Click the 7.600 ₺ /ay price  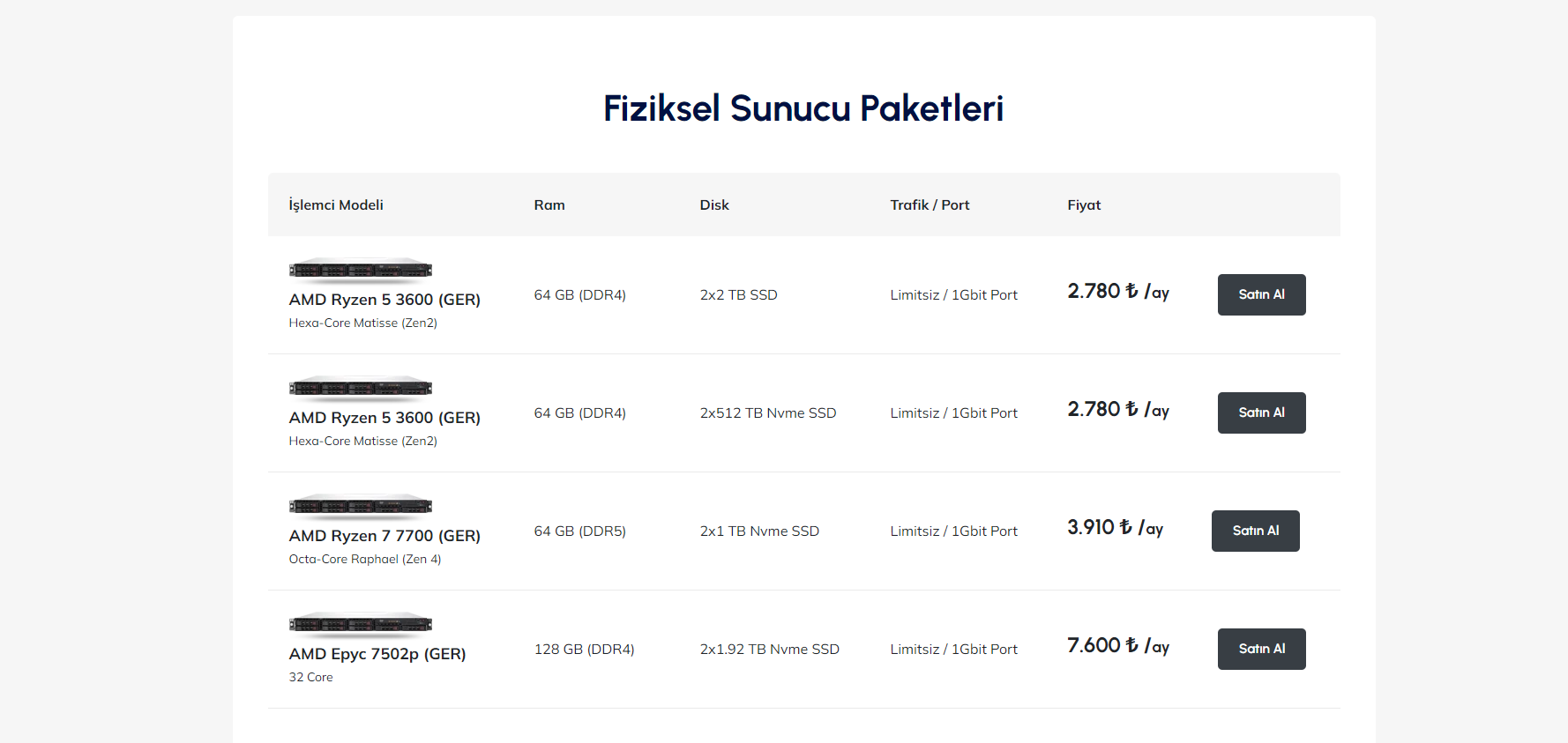[1118, 646]
